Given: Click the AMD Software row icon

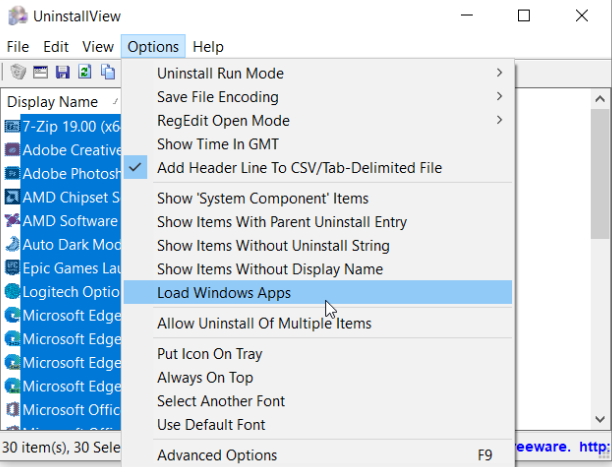Looking at the screenshot, I should (12, 221).
